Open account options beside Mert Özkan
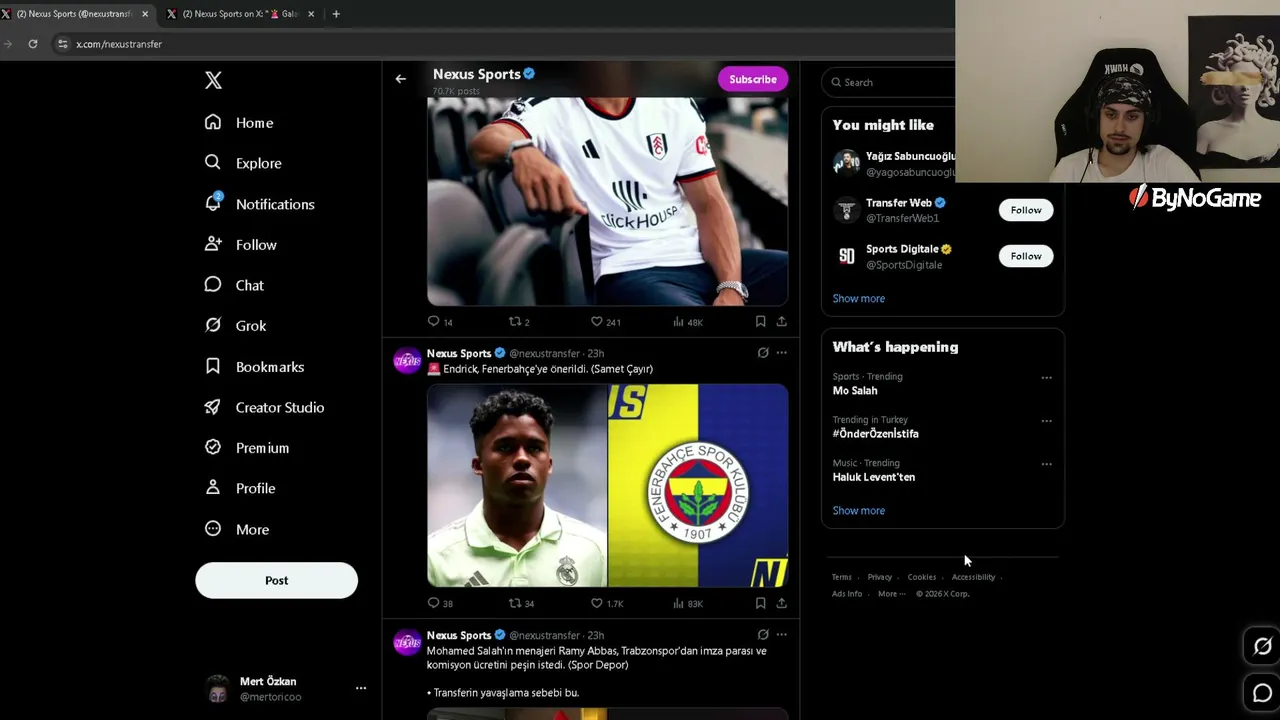The width and height of the screenshot is (1280, 720). (x=361, y=688)
